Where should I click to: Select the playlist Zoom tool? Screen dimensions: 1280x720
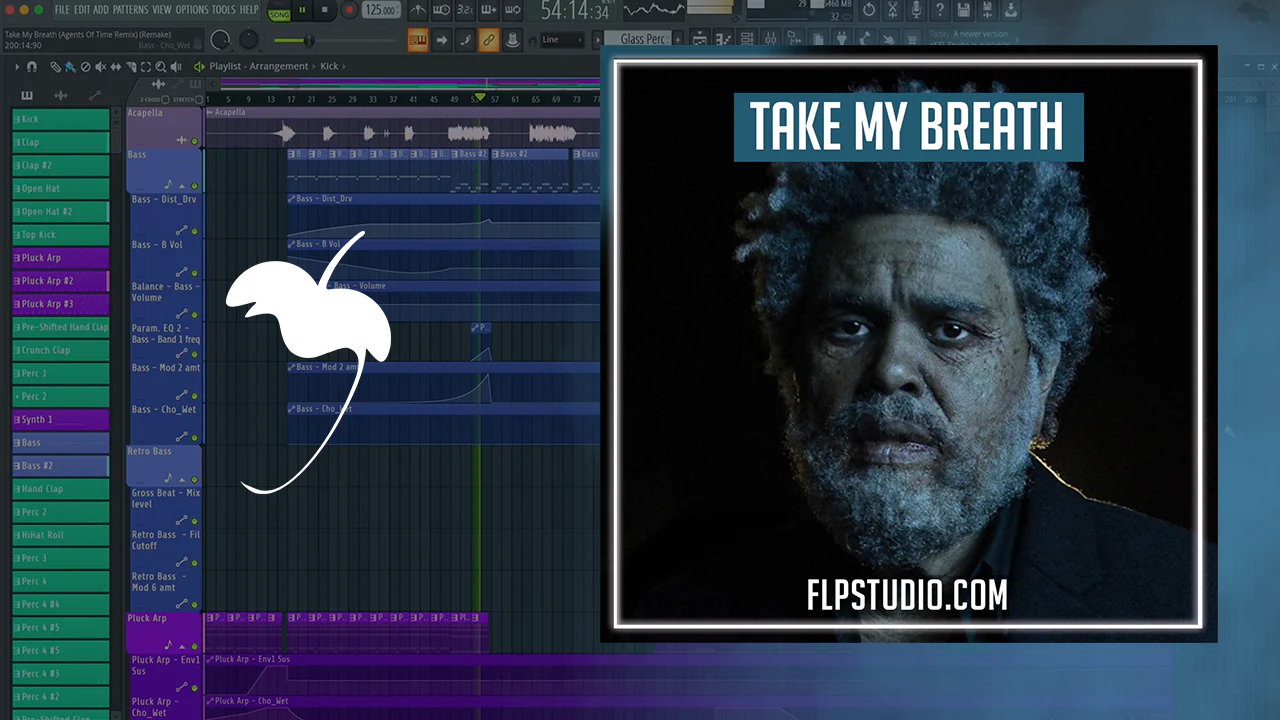point(161,67)
